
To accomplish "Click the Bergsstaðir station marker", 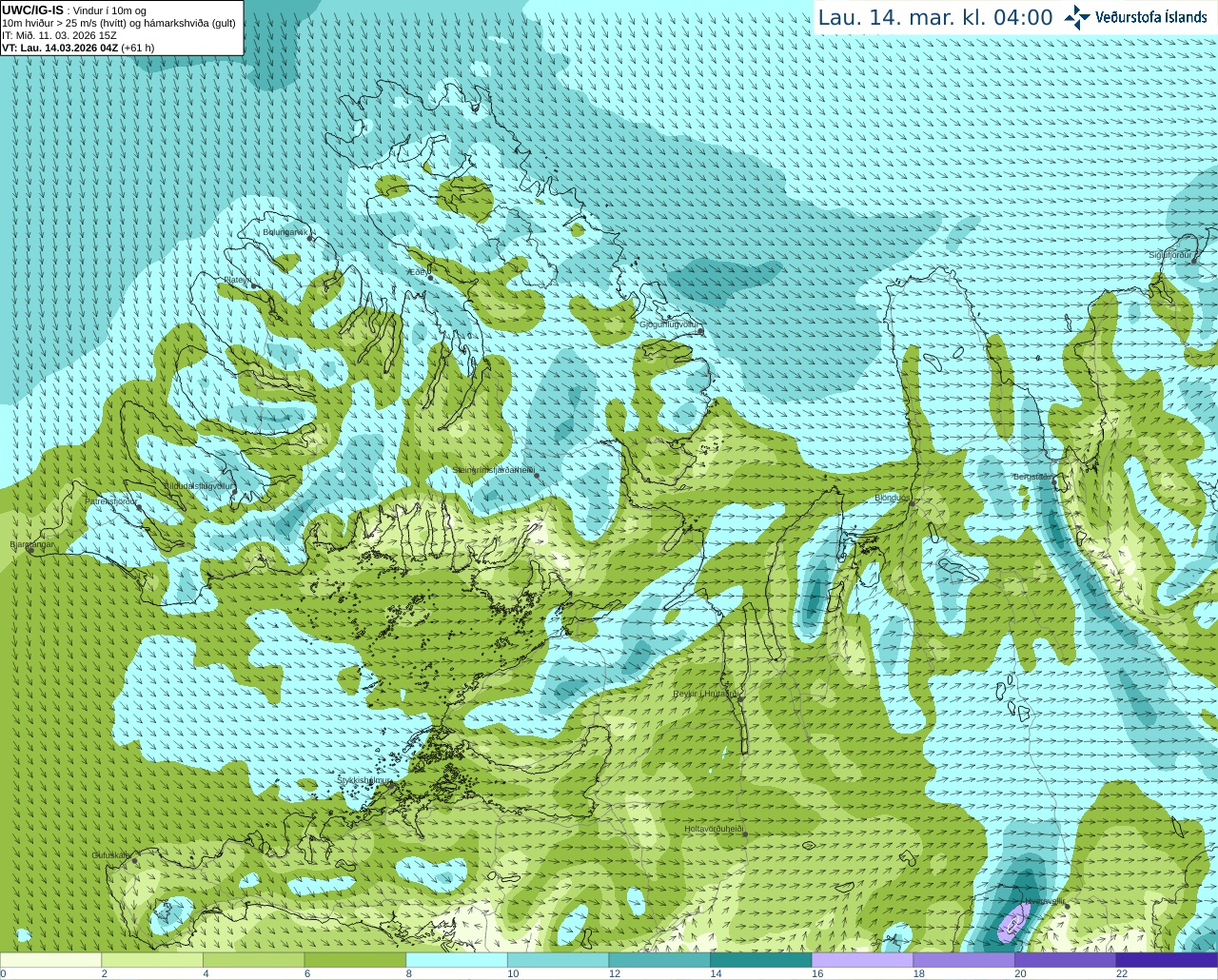I will coord(1054,481).
